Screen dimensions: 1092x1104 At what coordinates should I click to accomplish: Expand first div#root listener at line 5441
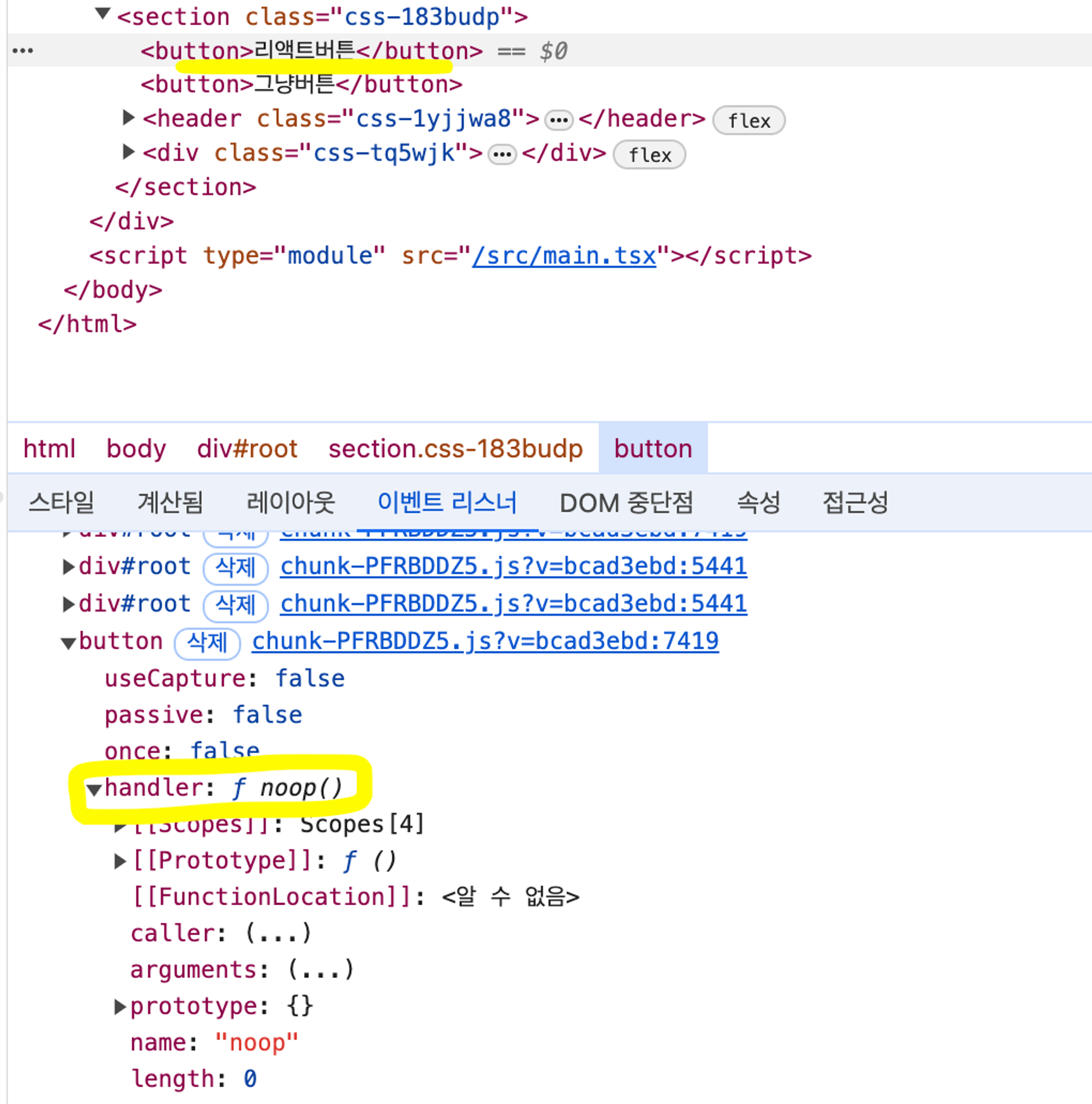68,567
